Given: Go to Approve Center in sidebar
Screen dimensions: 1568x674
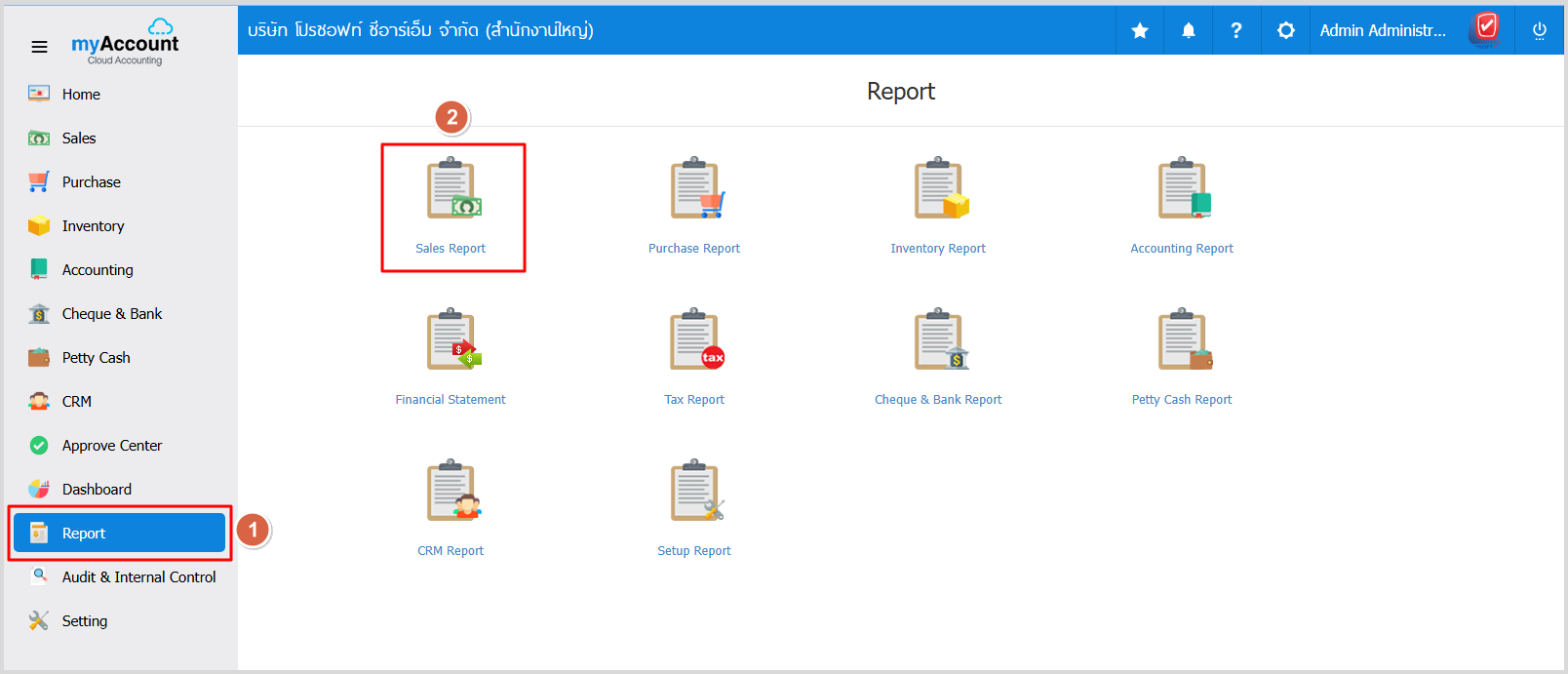Looking at the screenshot, I should [x=112, y=446].
